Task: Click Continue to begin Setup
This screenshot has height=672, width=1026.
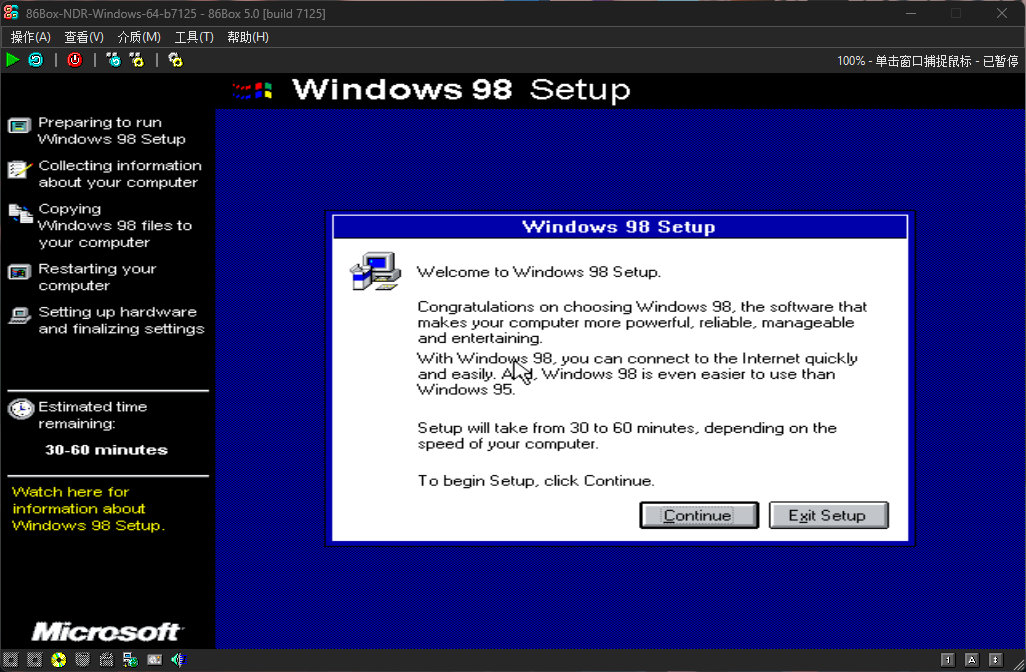Action: tap(699, 515)
